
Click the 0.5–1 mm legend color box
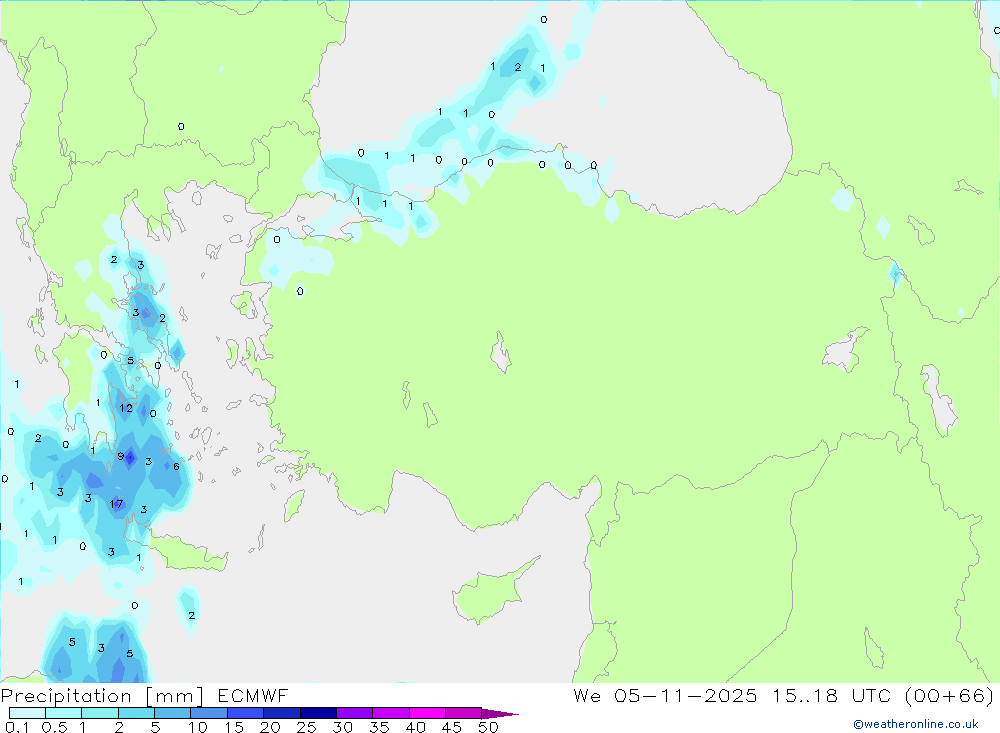pyautogui.click(x=64, y=713)
